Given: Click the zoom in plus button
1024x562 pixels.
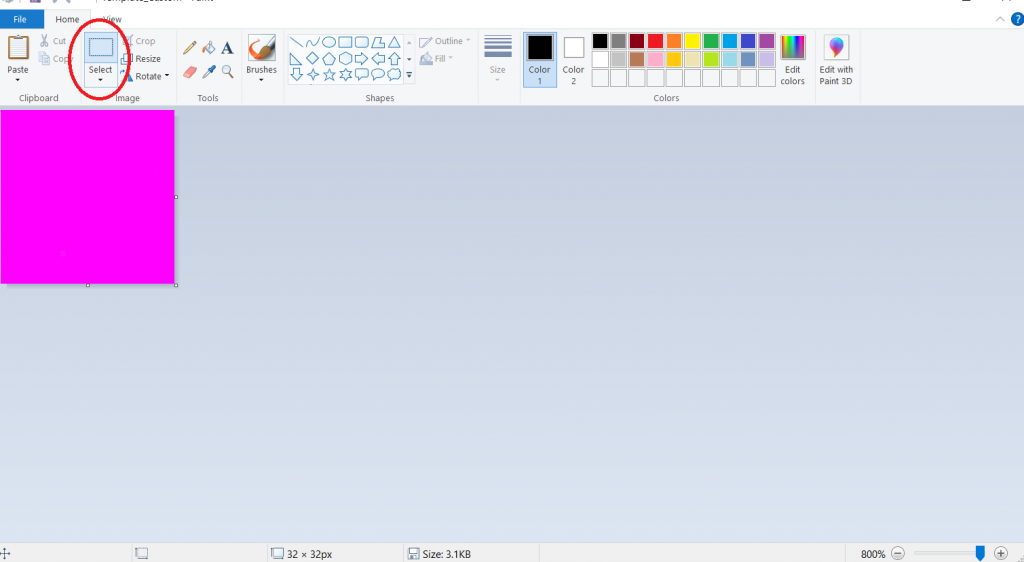Looking at the screenshot, I should coord(1001,553).
